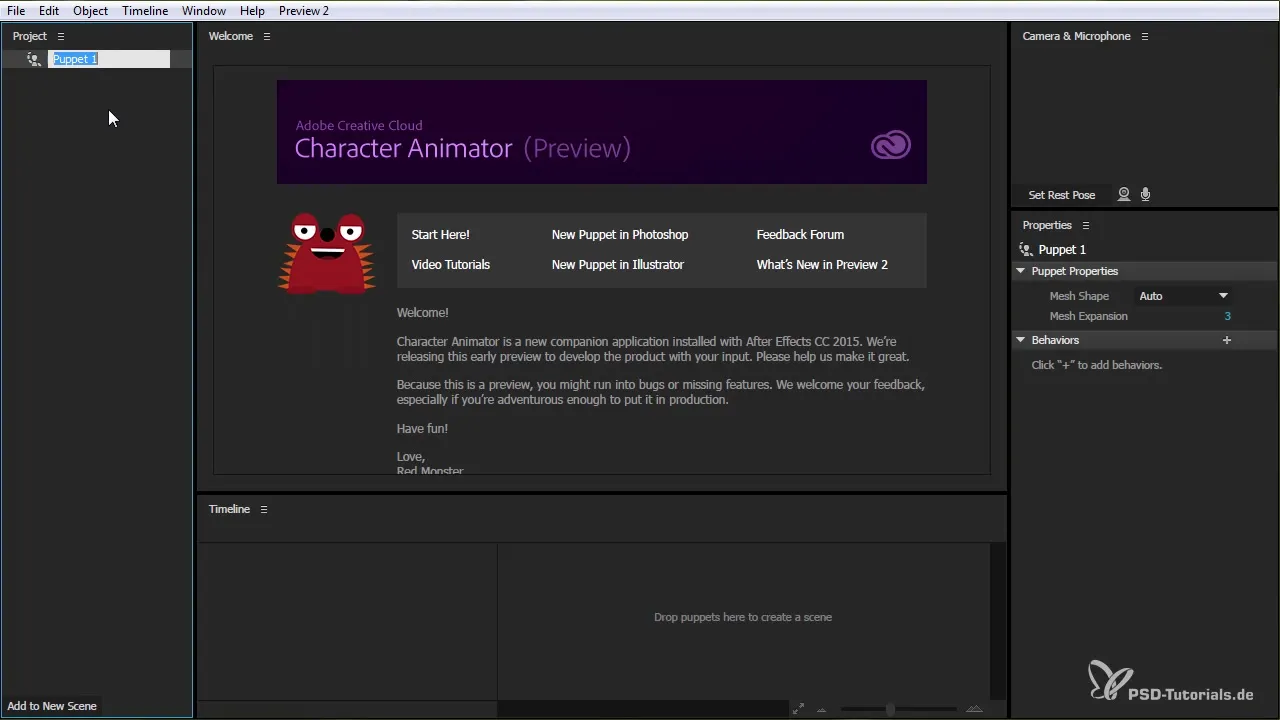Click New Puppet in Photoshop link
Viewport: 1280px width, 720px height.
(620, 235)
